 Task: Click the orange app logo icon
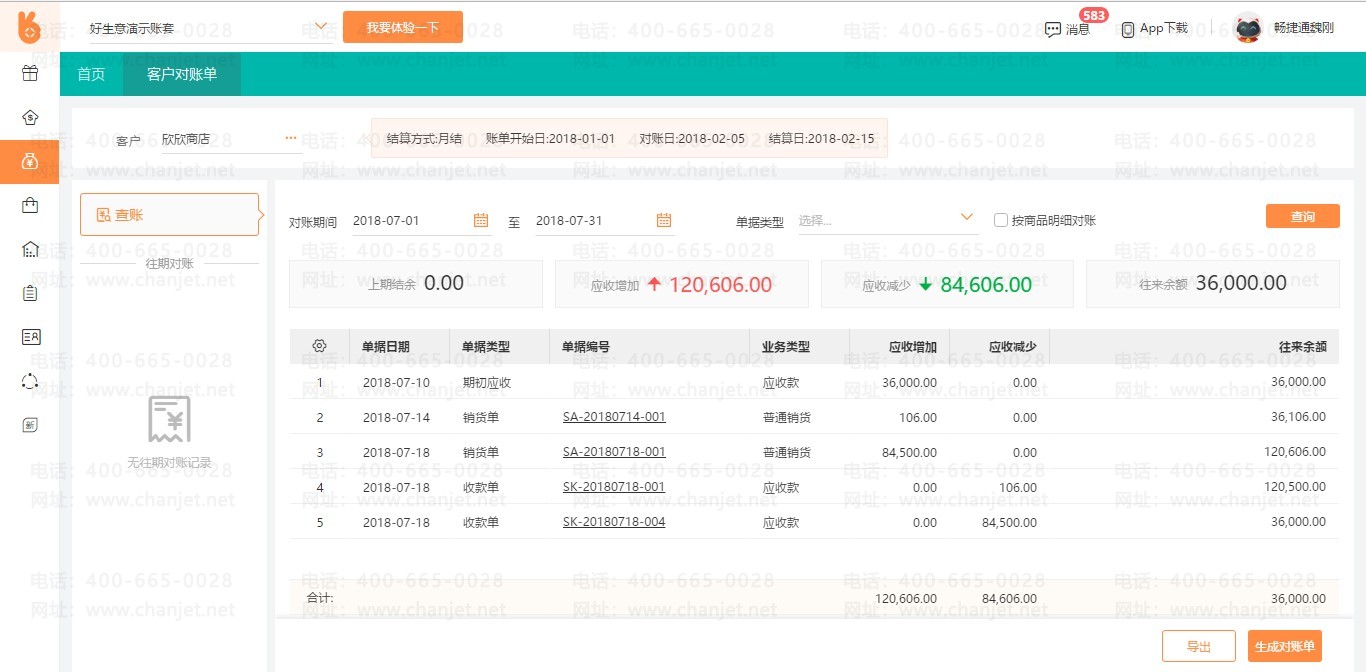[x=30, y=28]
